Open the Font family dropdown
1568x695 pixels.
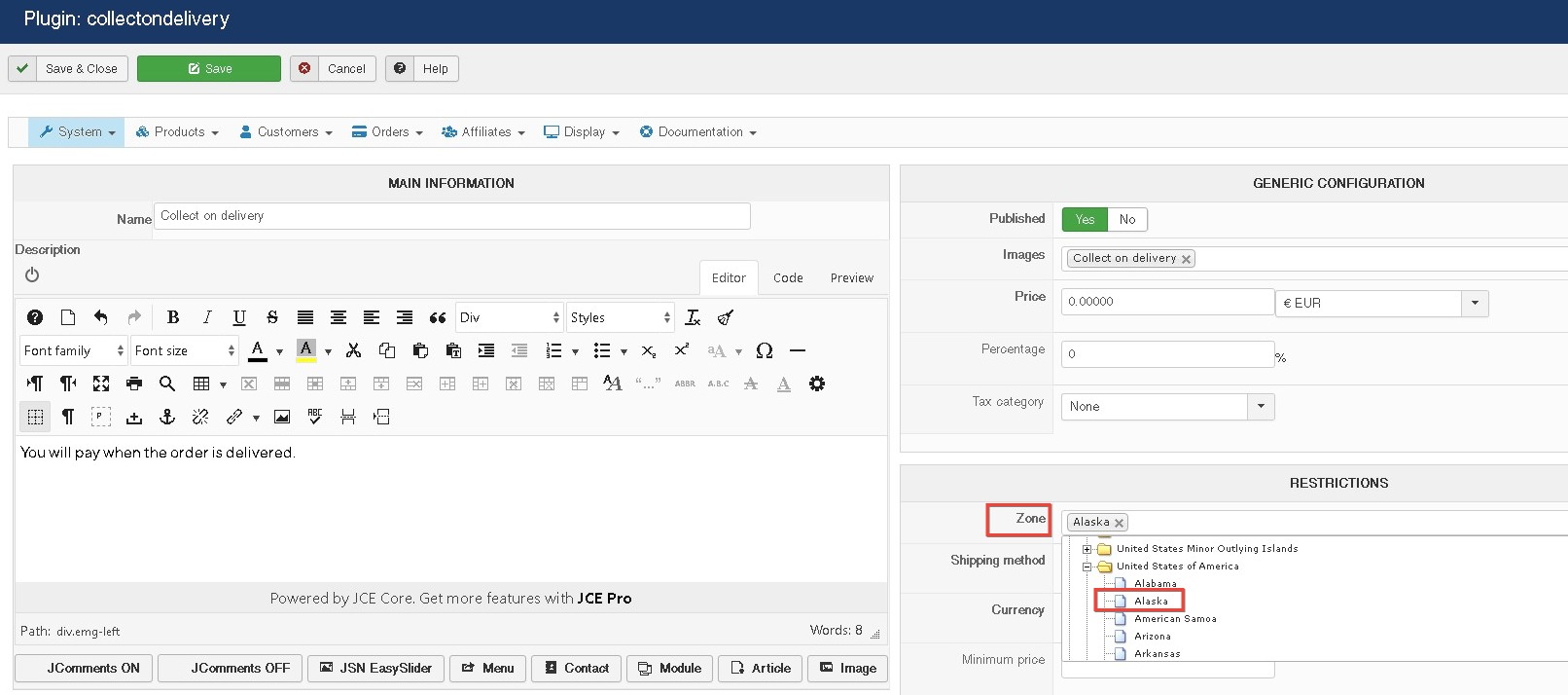[74, 350]
